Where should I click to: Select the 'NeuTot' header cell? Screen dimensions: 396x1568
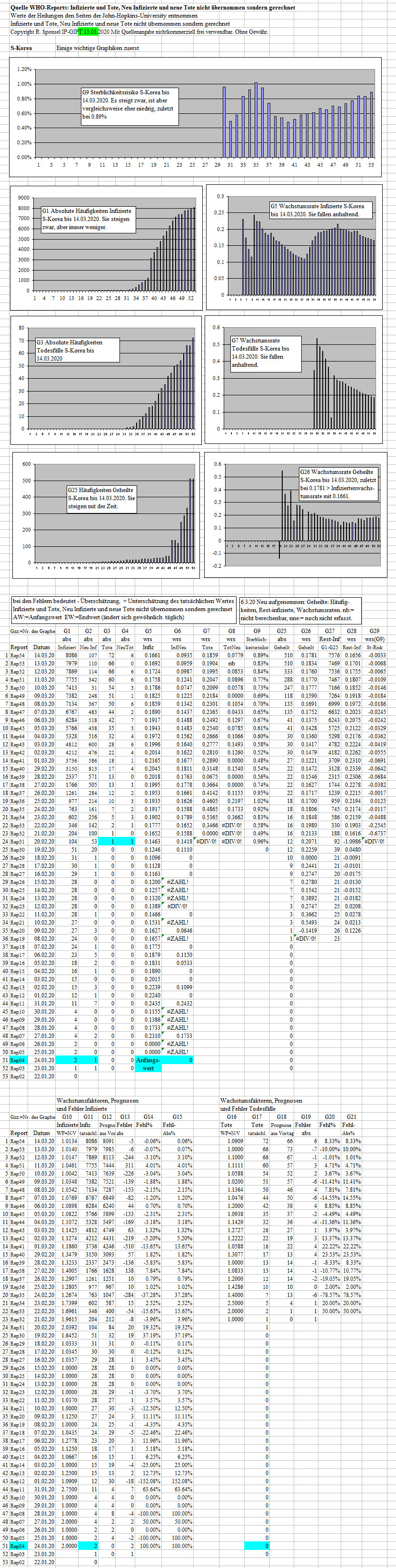coord(125,647)
